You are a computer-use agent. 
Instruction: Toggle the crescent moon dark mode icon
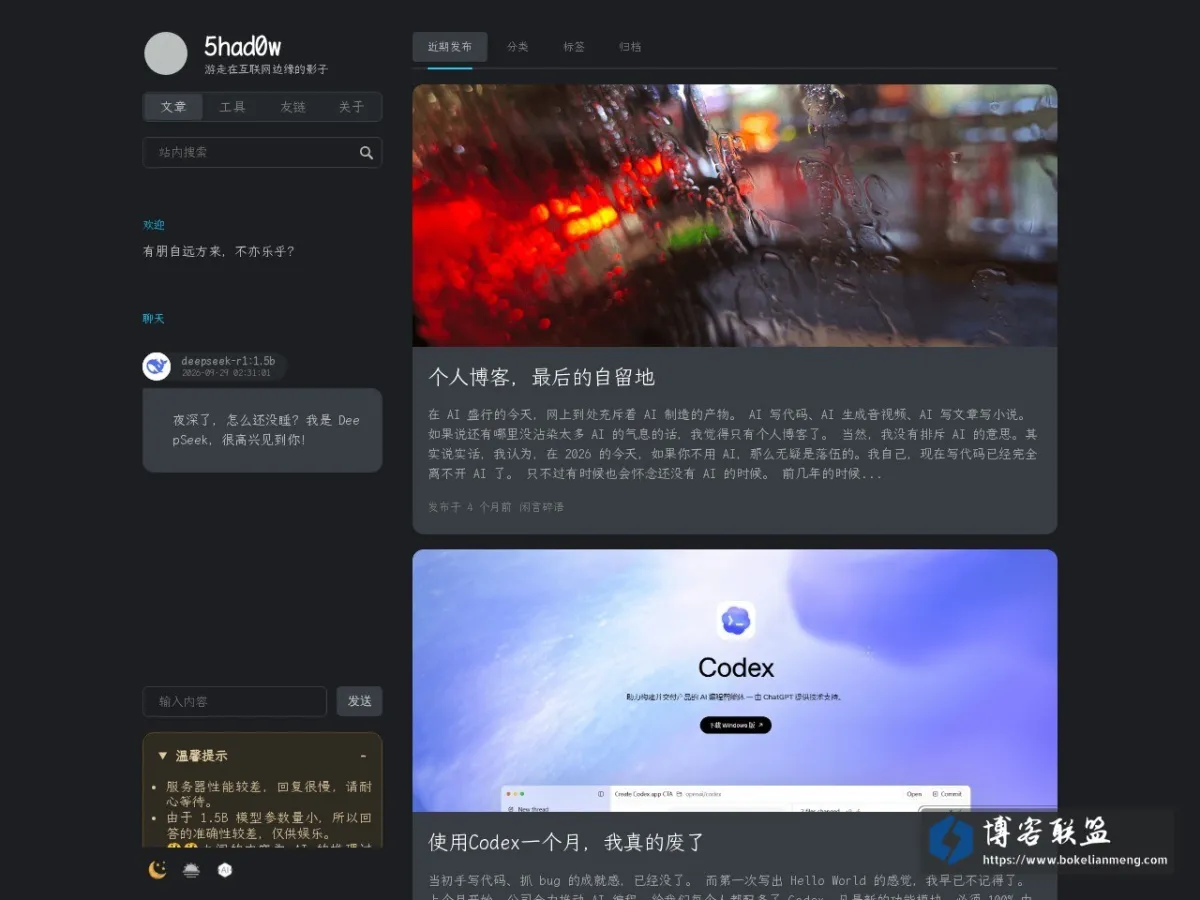point(157,870)
